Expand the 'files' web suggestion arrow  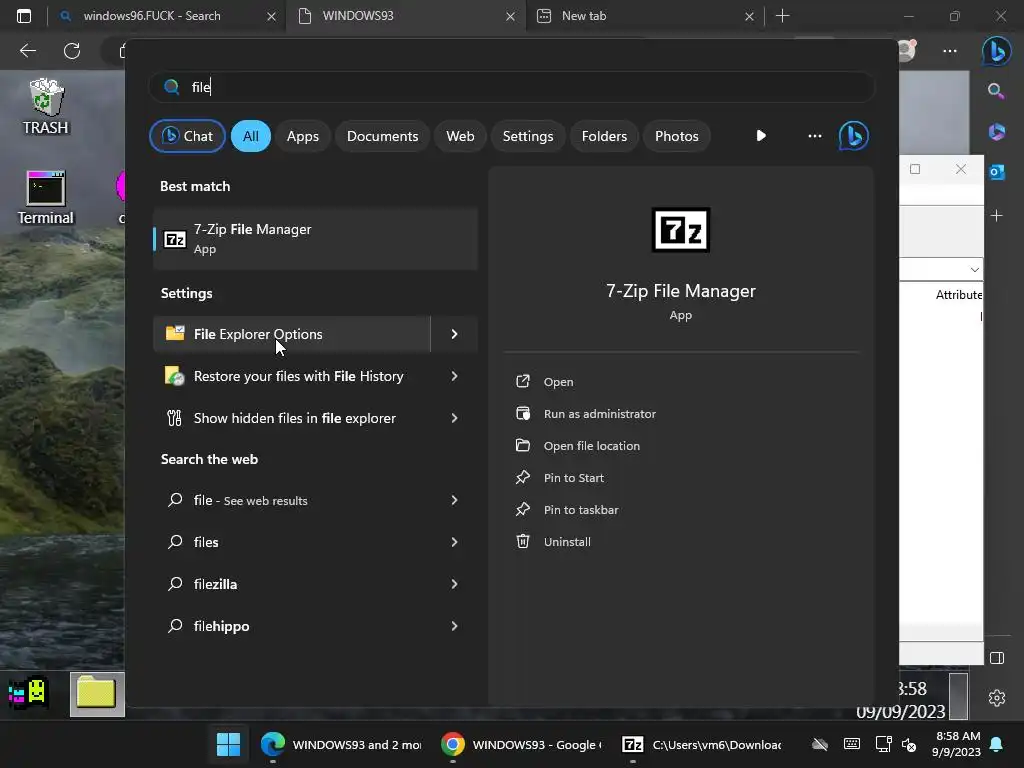[x=455, y=542]
